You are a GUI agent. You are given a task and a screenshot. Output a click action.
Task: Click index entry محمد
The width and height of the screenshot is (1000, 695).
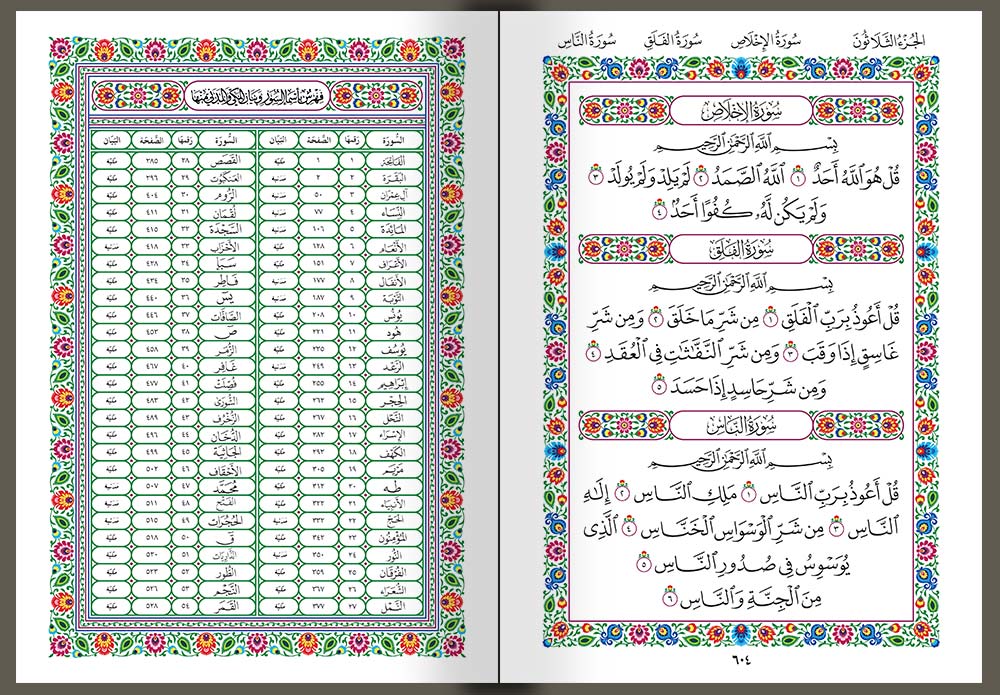[226, 488]
